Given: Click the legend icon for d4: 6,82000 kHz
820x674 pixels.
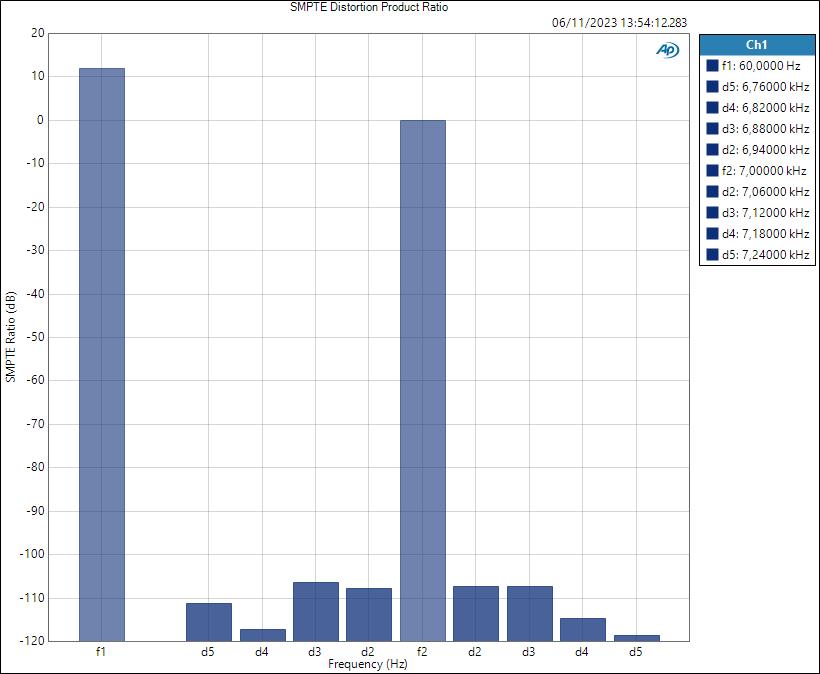Looking at the screenshot, I should click(713, 106).
